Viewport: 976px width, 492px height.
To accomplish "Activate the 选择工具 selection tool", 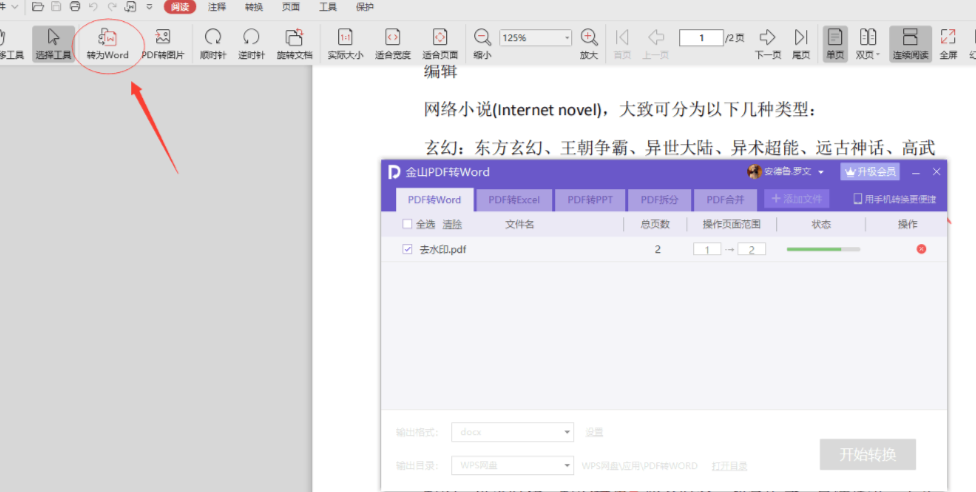I will 54,44.
